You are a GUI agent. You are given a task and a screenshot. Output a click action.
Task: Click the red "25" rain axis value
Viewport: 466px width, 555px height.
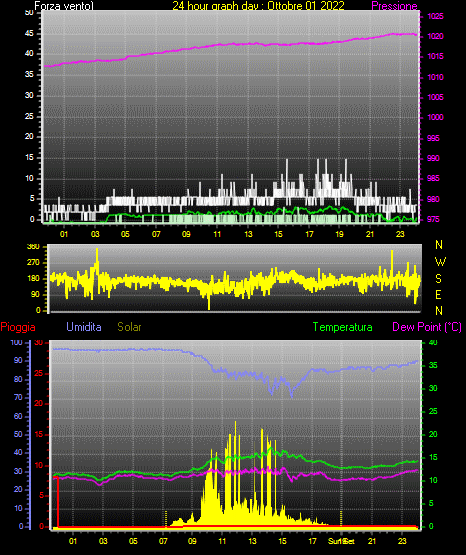(39, 373)
